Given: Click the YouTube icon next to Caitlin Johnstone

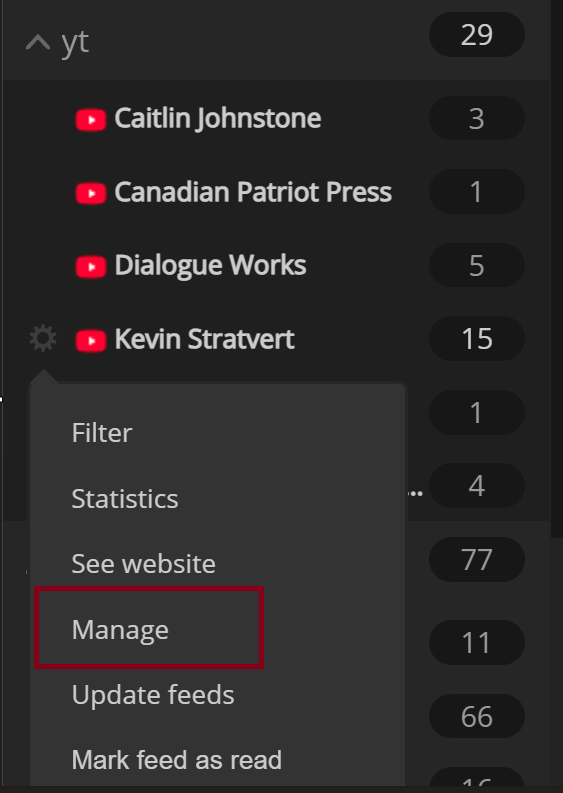Looking at the screenshot, I should coord(91,120).
